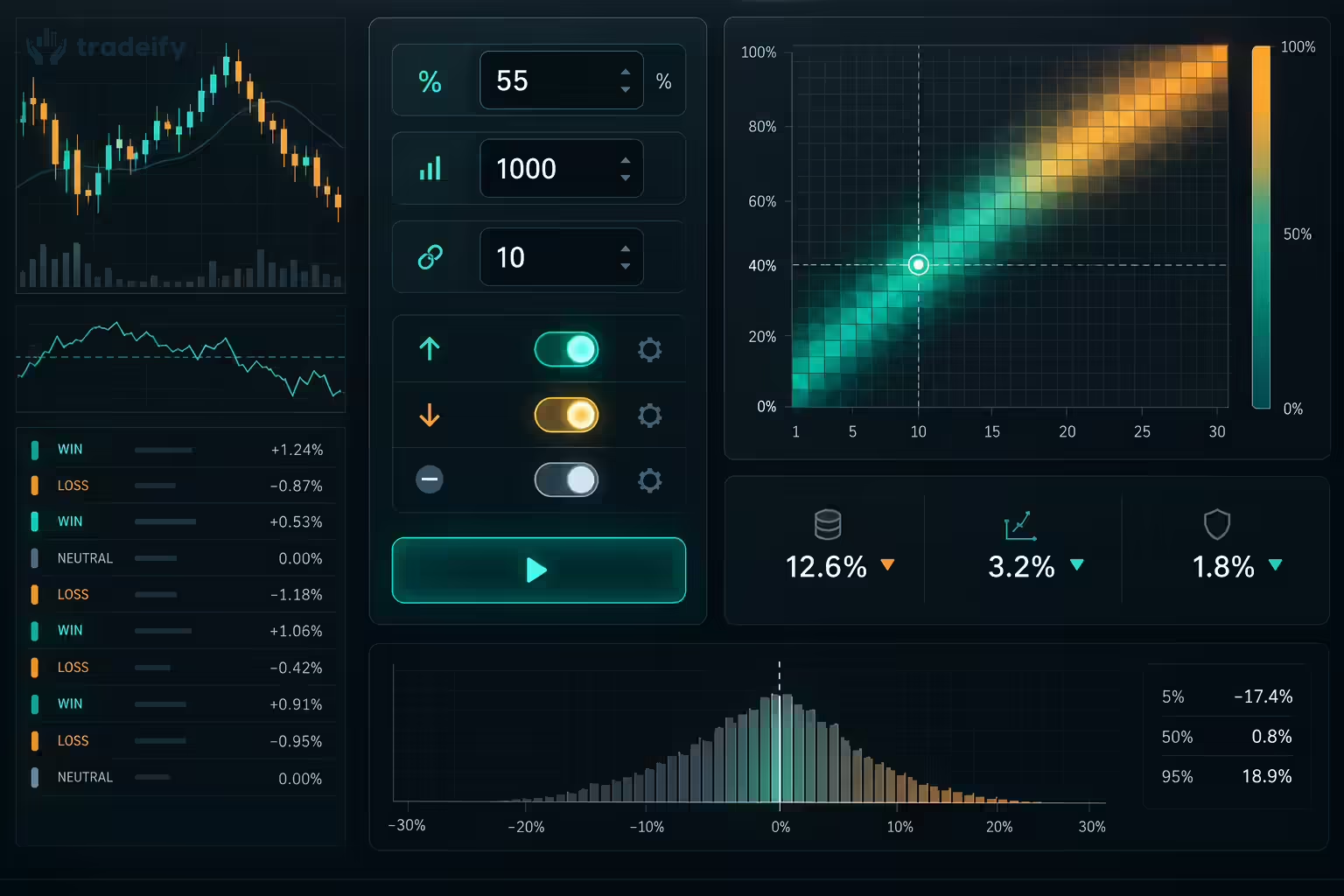Click the histogram center dashed marker
1344x896 pixels.
click(780, 732)
